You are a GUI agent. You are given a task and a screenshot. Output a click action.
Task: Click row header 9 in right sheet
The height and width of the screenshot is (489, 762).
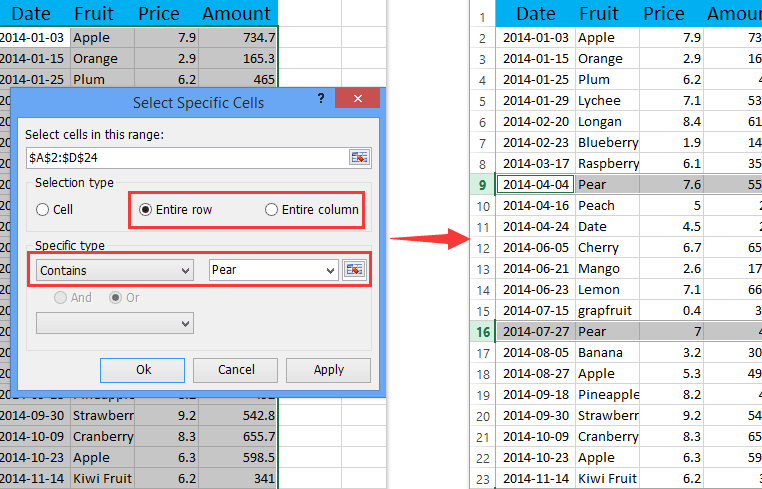pos(482,185)
